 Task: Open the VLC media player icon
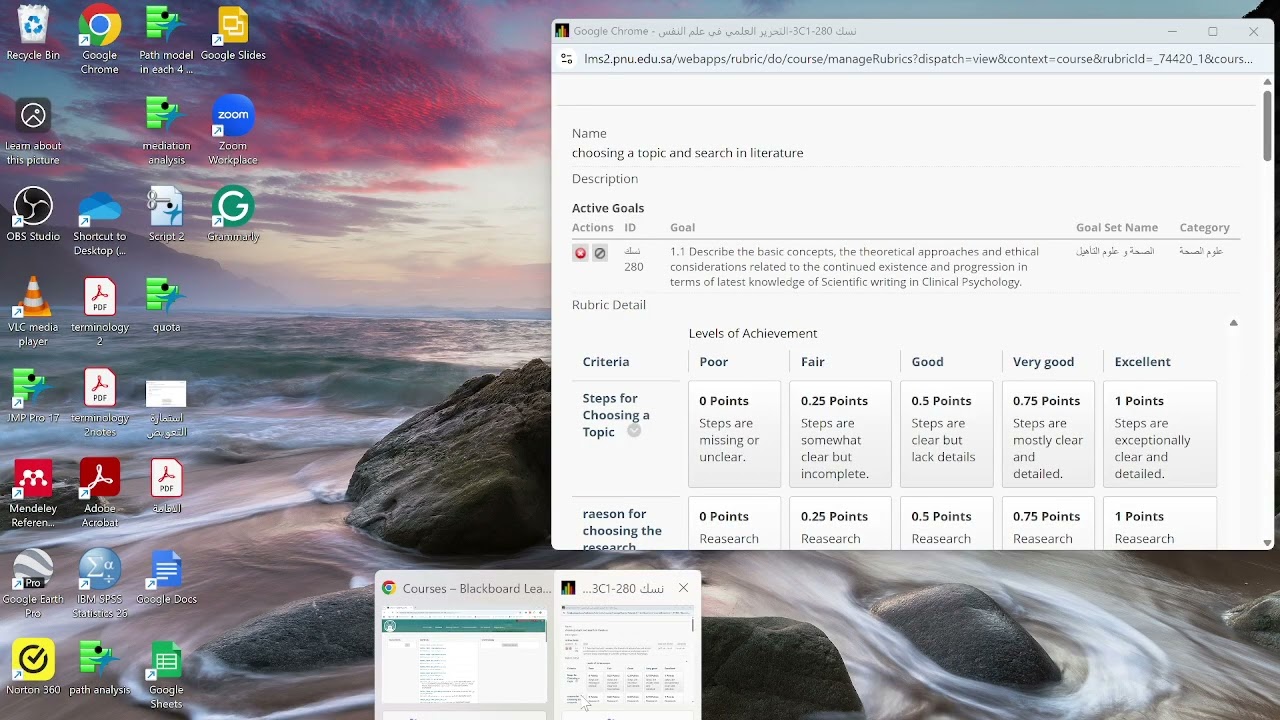click(33, 312)
